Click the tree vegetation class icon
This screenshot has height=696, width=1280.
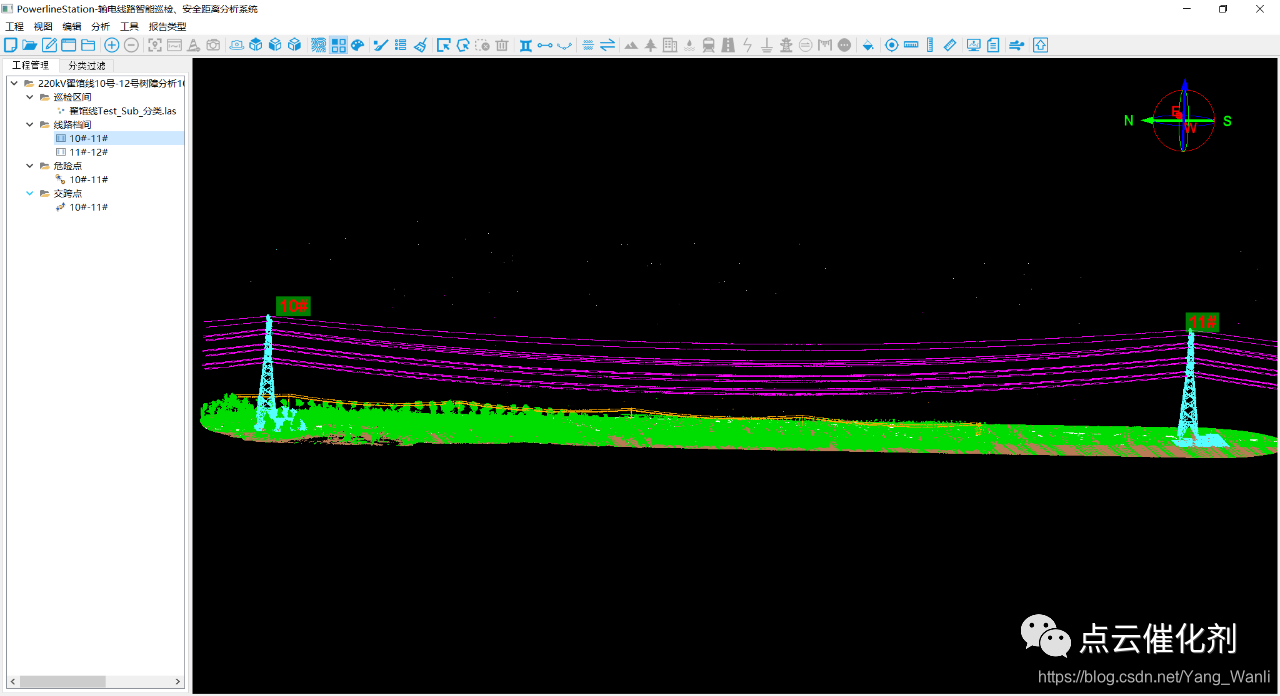pyautogui.click(x=651, y=45)
